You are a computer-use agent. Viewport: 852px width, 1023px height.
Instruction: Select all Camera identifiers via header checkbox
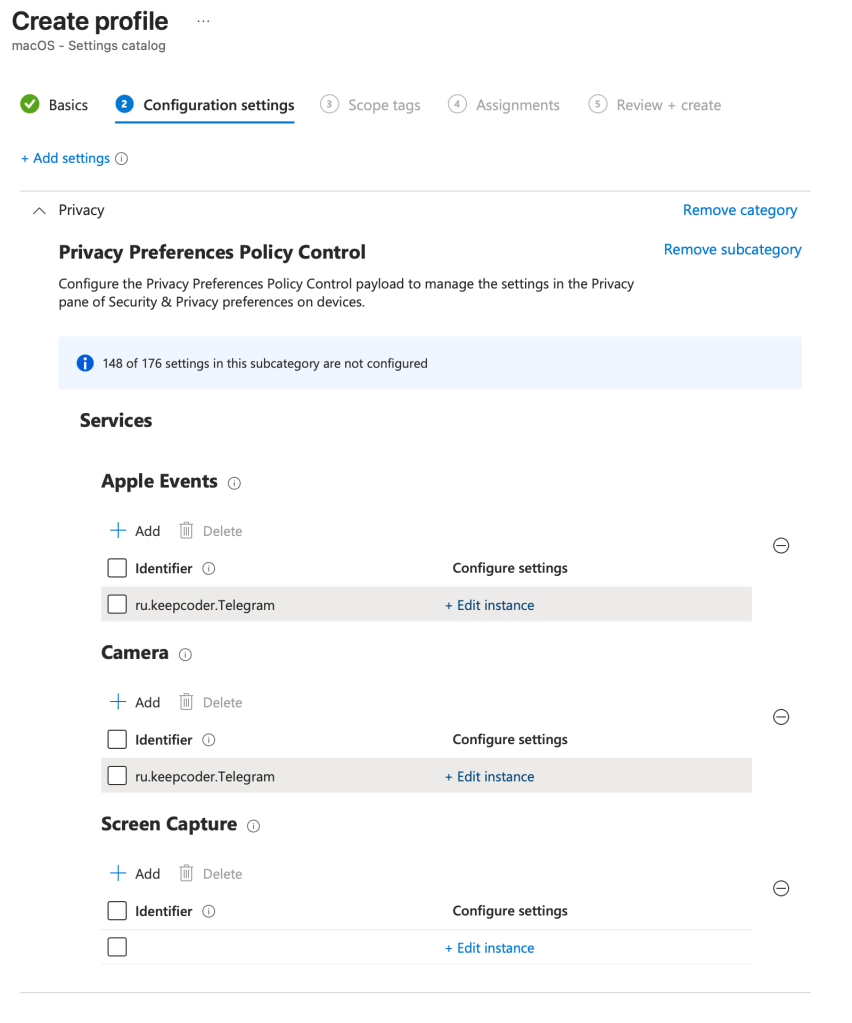point(117,740)
